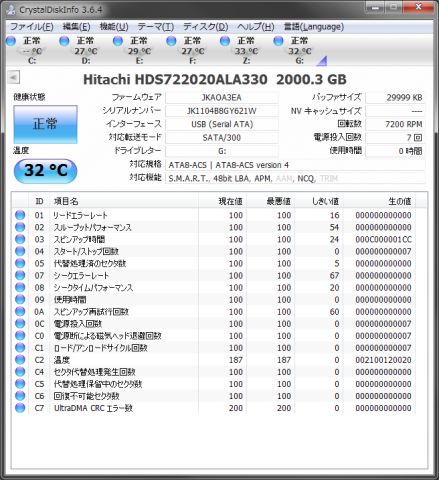Screen dimensions: 439x480
Task: Click status icon for attribute C4
Action: (x=20, y=372)
